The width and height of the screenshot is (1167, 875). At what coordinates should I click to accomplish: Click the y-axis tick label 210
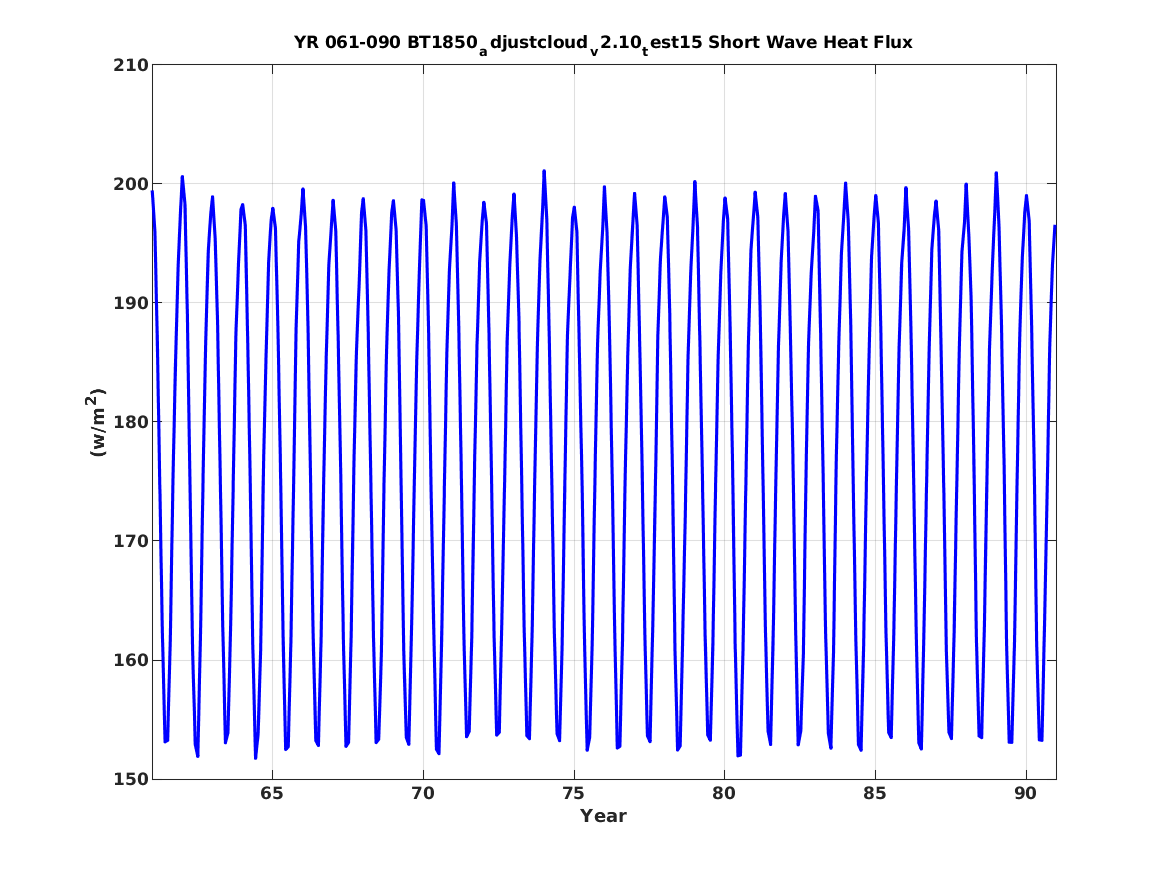(x=130, y=65)
